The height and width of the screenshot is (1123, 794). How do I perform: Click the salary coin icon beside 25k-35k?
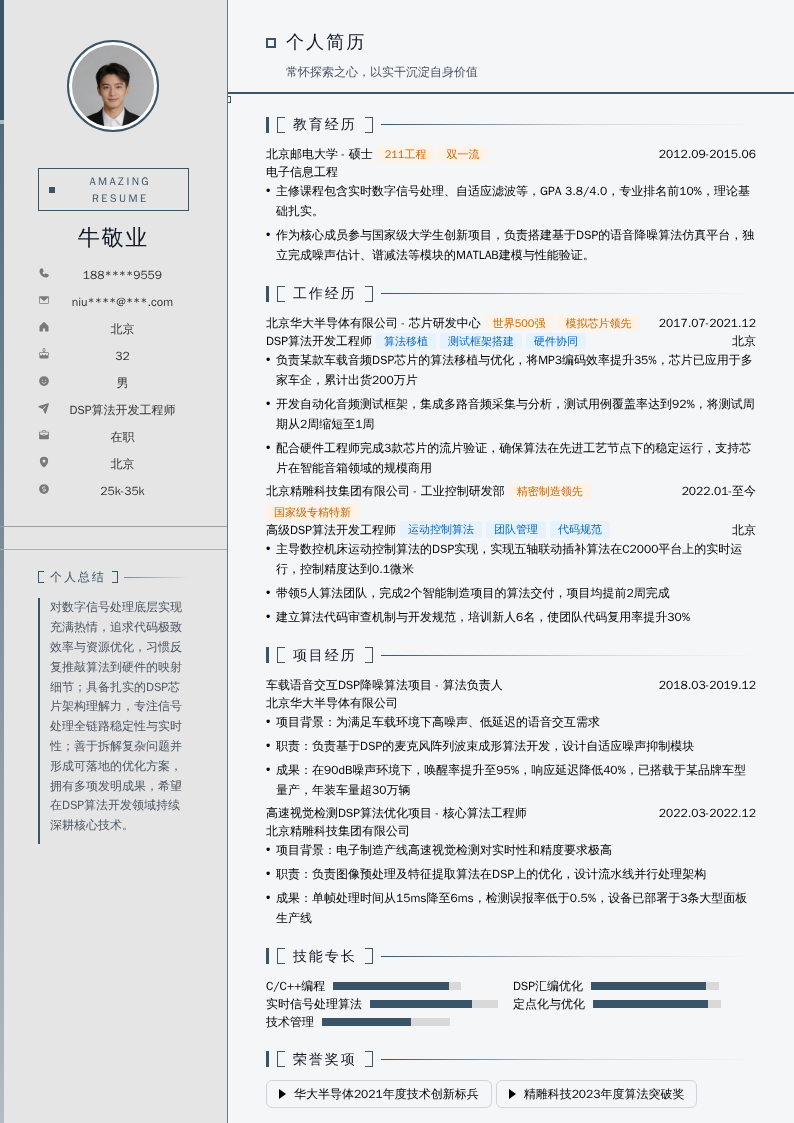[44, 489]
